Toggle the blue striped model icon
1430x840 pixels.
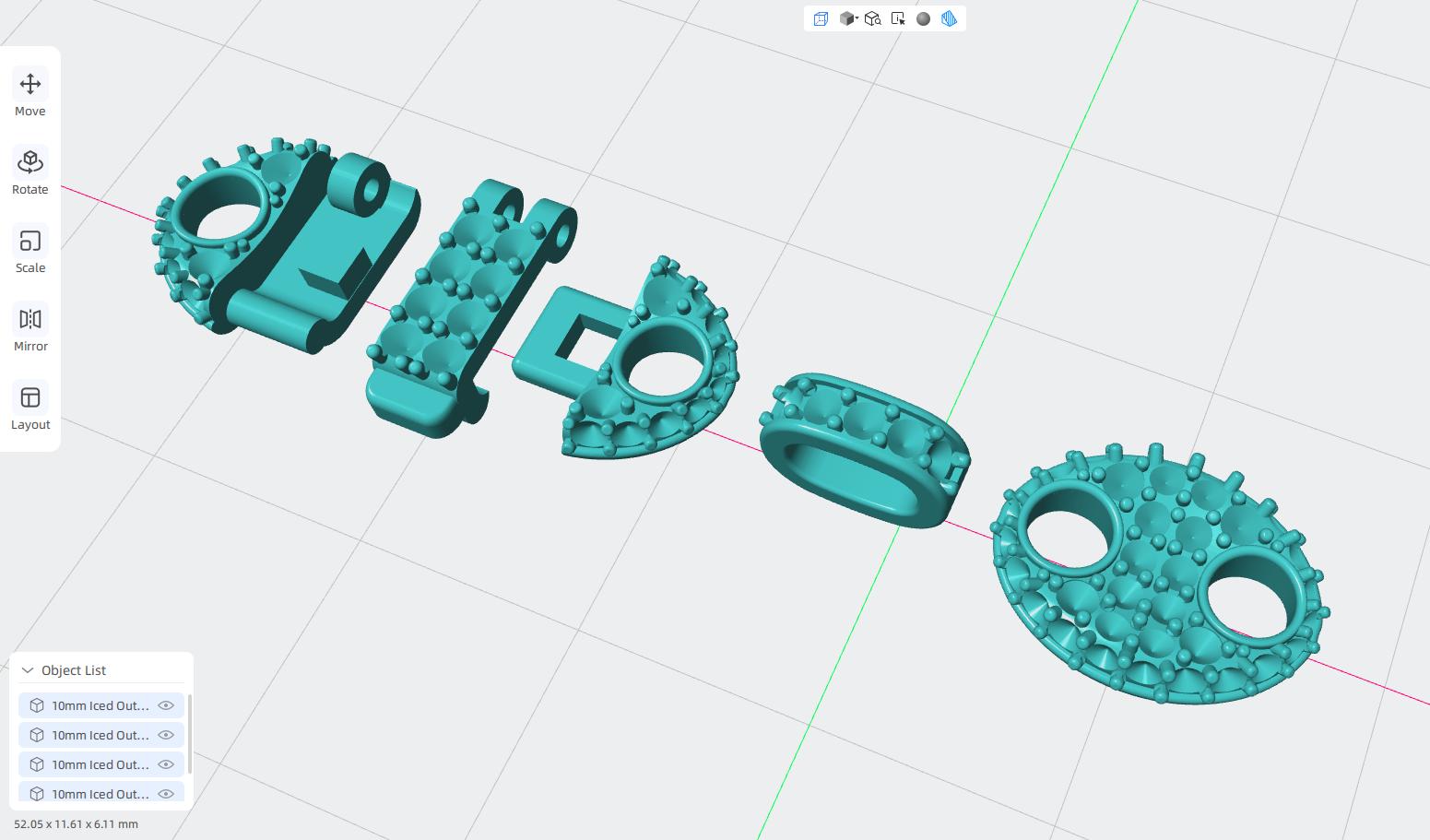pyautogui.click(x=949, y=18)
